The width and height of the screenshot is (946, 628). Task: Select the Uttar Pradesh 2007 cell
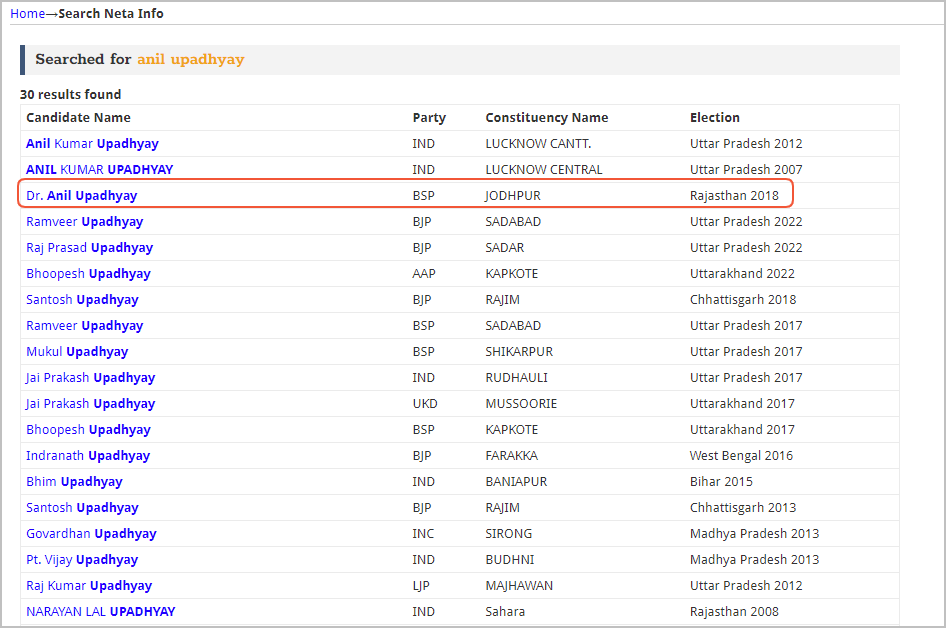746,170
